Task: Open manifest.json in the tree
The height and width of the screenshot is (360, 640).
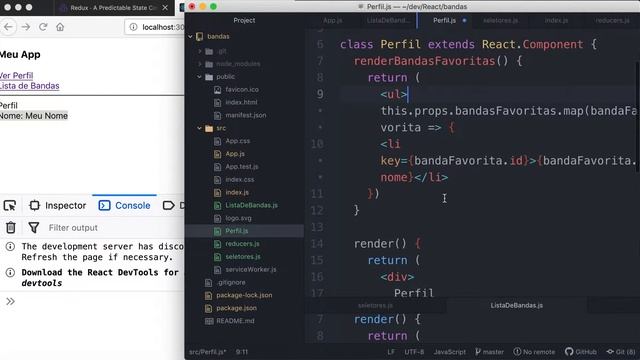Action: 245,115
